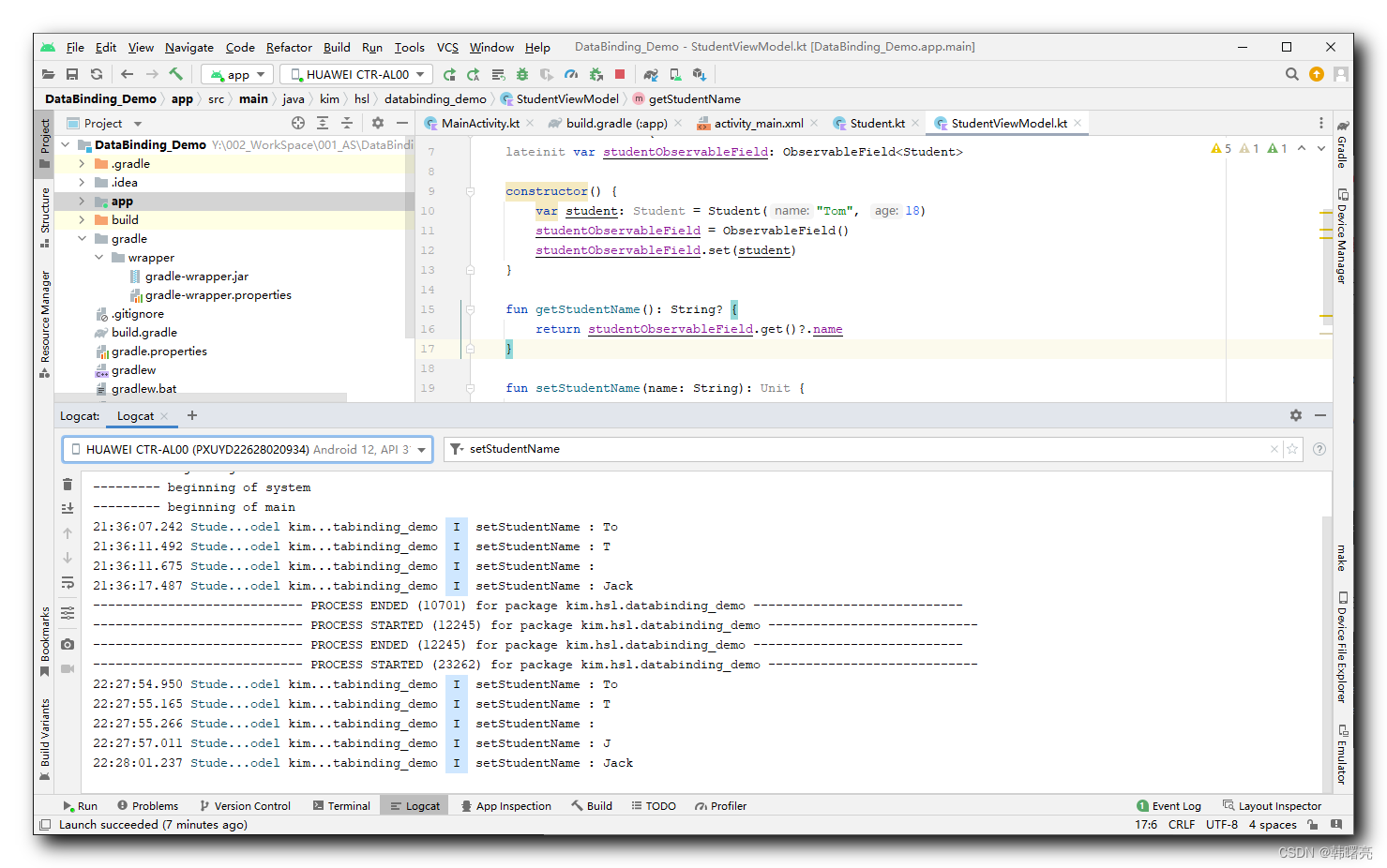Viewport: 1387px width, 868px height.
Task: Hide the Project panel with minus icon
Action: pyautogui.click(x=402, y=123)
